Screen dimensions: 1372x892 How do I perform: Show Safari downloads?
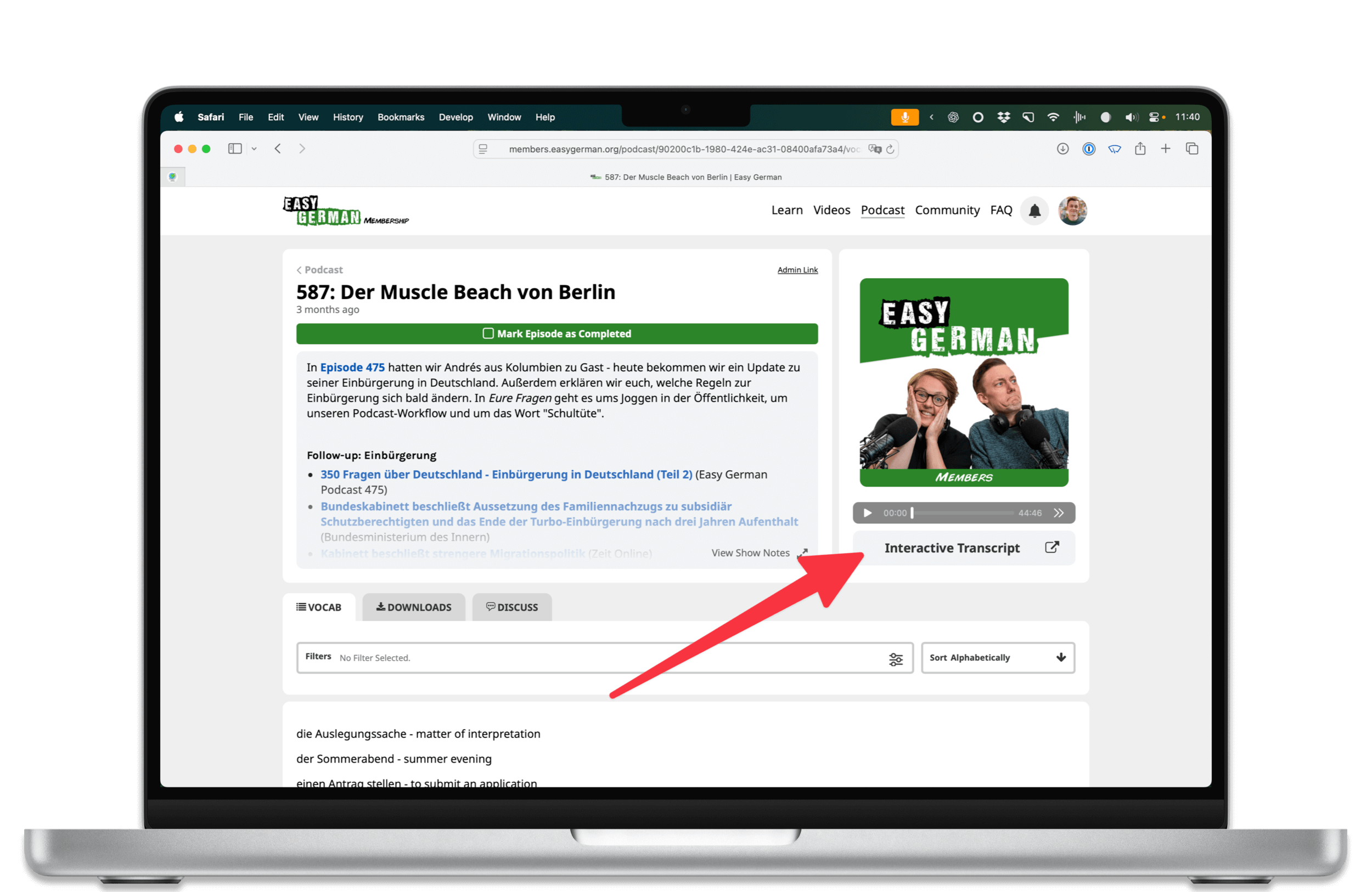coord(1062,149)
